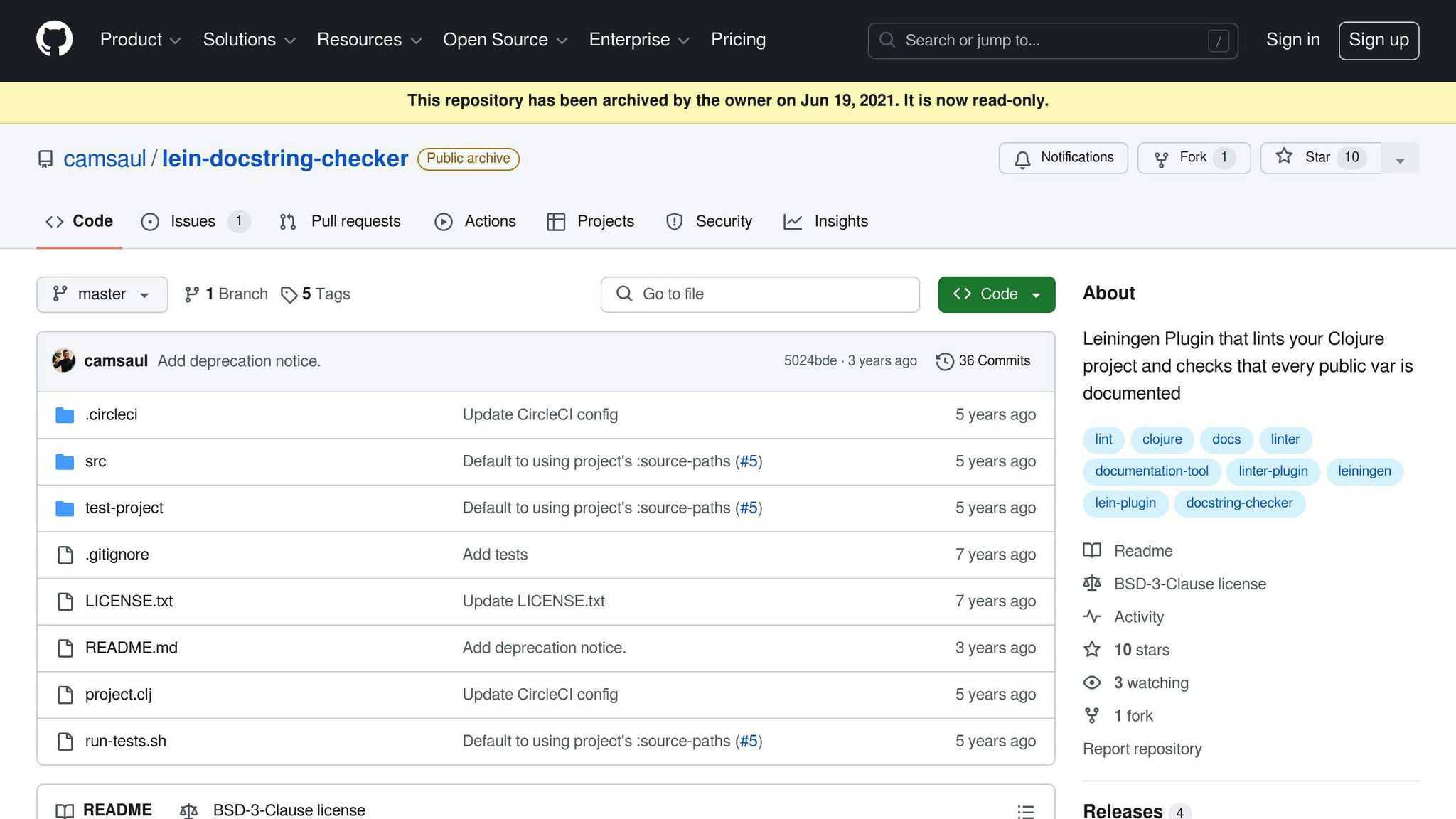Click the clojure topic tag
The height and width of the screenshot is (819, 1456).
[1162, 439]
